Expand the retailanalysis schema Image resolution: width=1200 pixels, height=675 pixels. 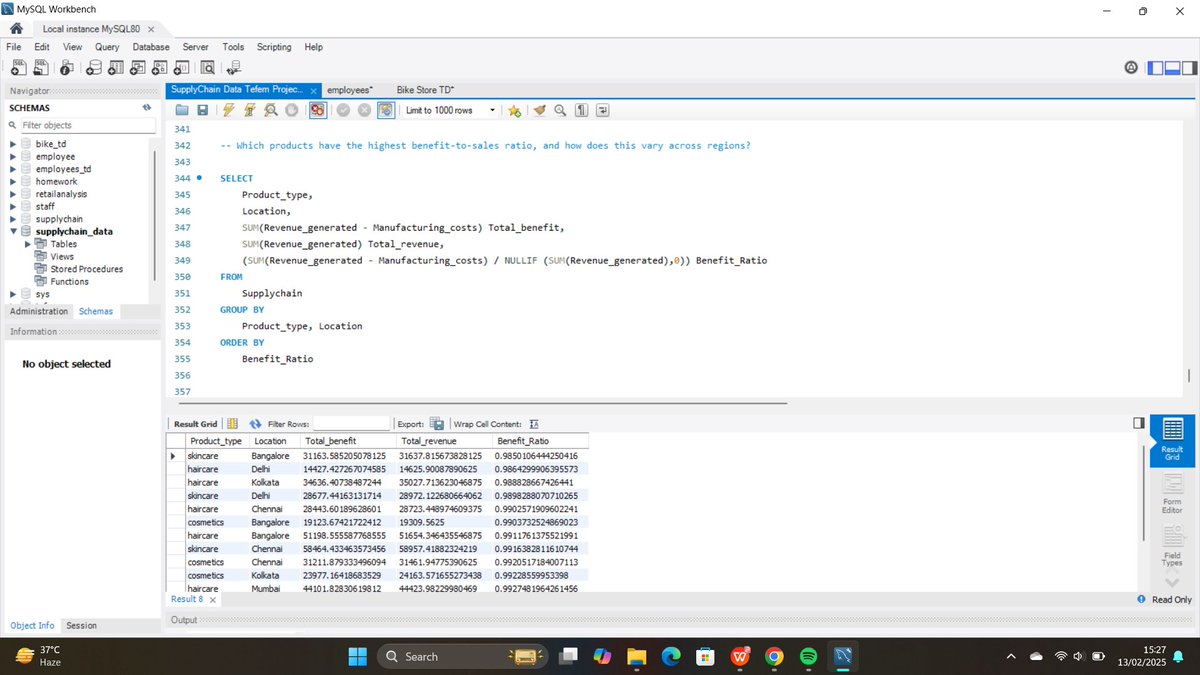coord(13,194)
